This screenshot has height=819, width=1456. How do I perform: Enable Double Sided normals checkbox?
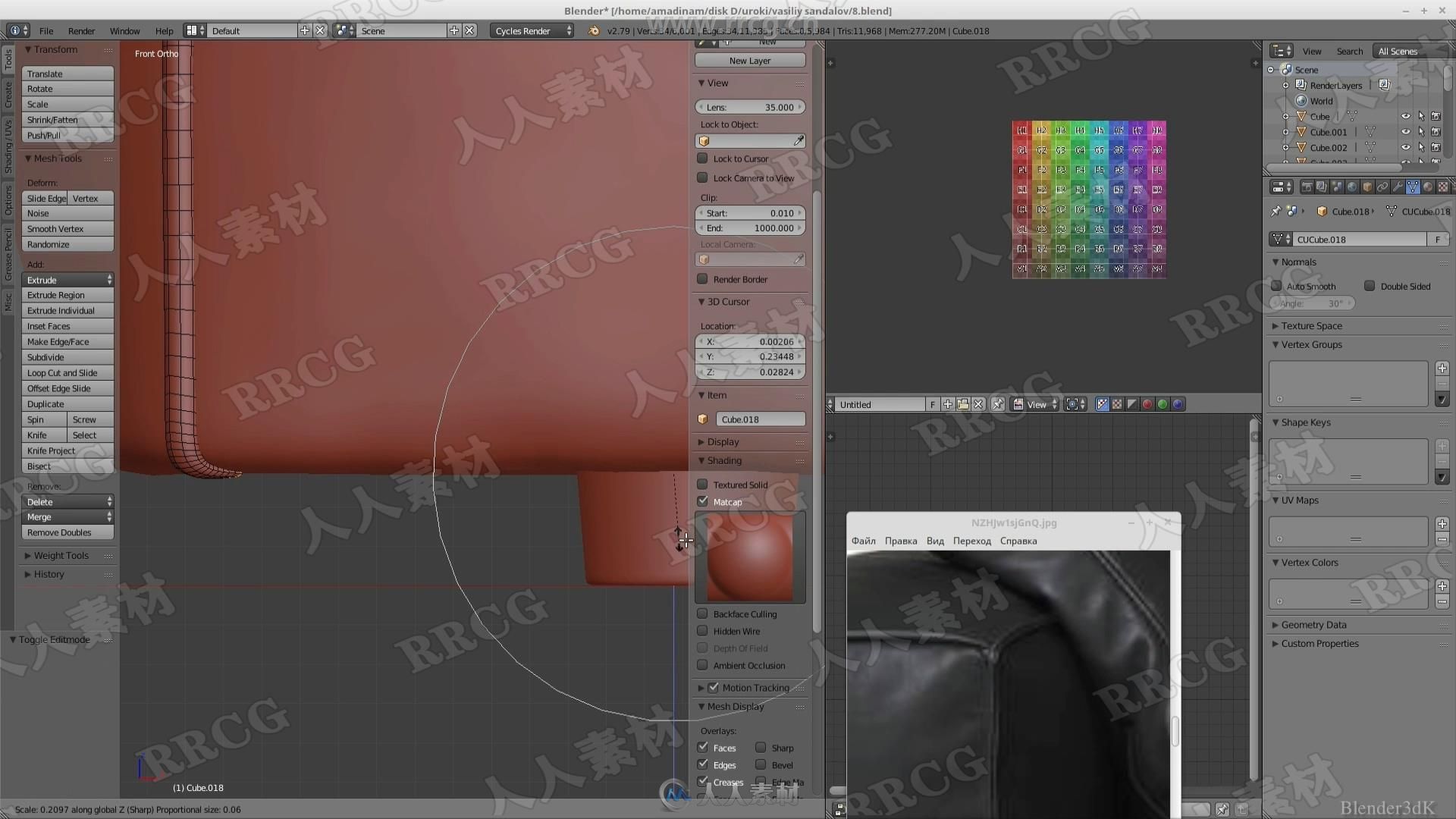tap(1370, 286)
